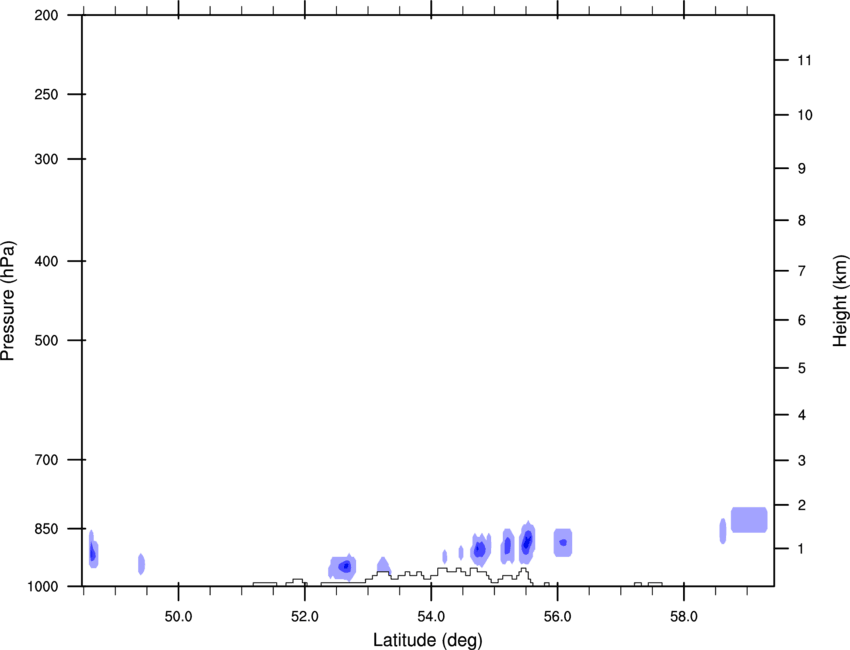The image size is (850, 650).
Task: Click the pressure label '400'
Action: [x=46, y=261]
